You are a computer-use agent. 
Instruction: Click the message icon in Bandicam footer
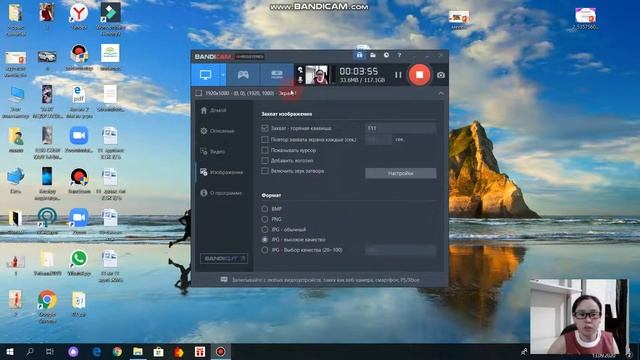(224, 280)
